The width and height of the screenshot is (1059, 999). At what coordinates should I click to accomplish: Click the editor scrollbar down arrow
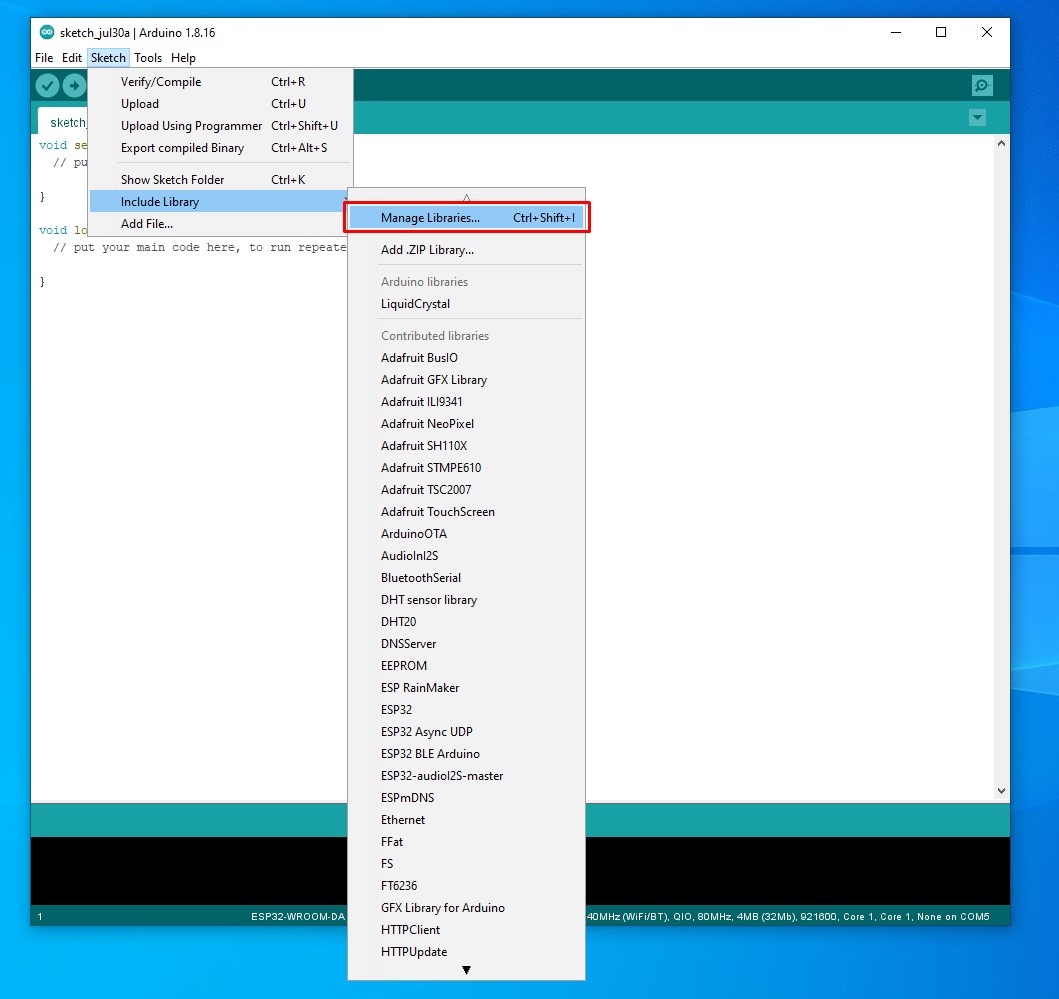click(x=1001, y=790)
